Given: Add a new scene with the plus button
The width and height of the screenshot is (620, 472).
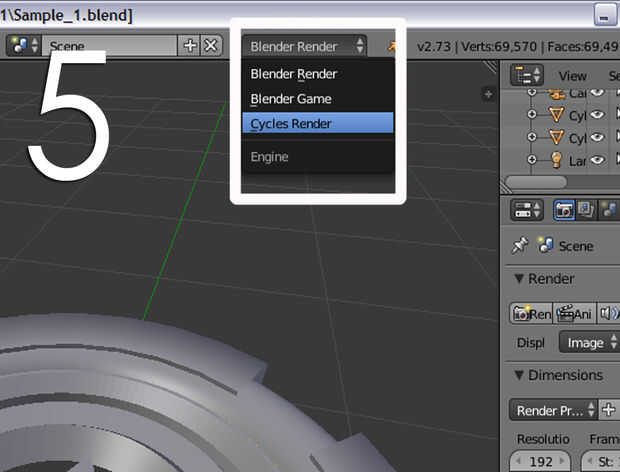Looking at the screenshot, I should (190, 46).
